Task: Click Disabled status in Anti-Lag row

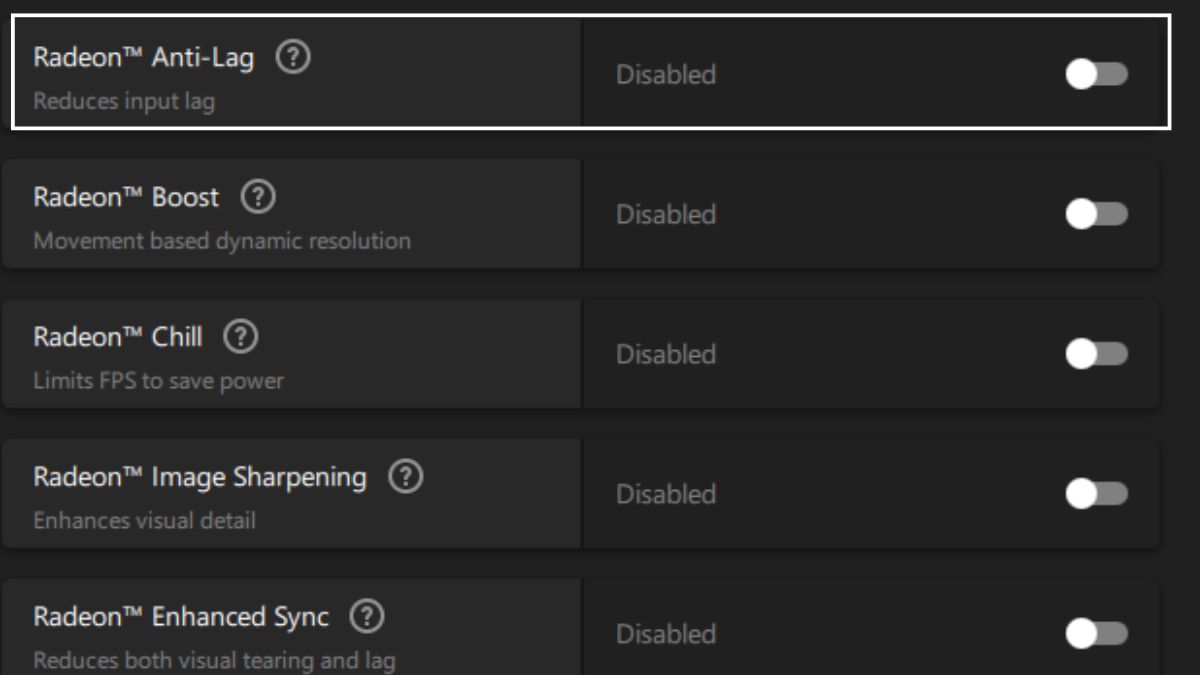Action: pos(665,75)
